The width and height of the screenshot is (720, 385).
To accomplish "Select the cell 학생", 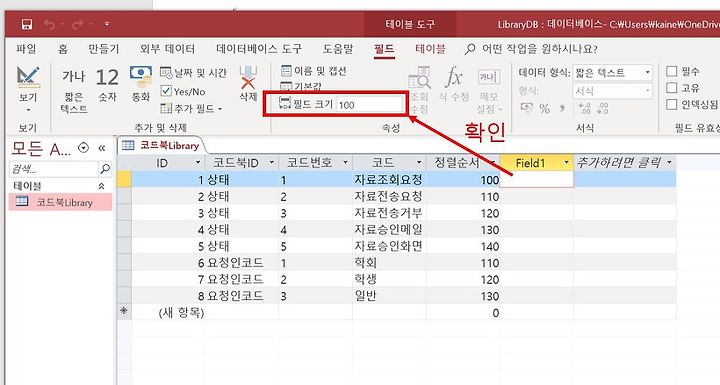I will tap(389, 279).
